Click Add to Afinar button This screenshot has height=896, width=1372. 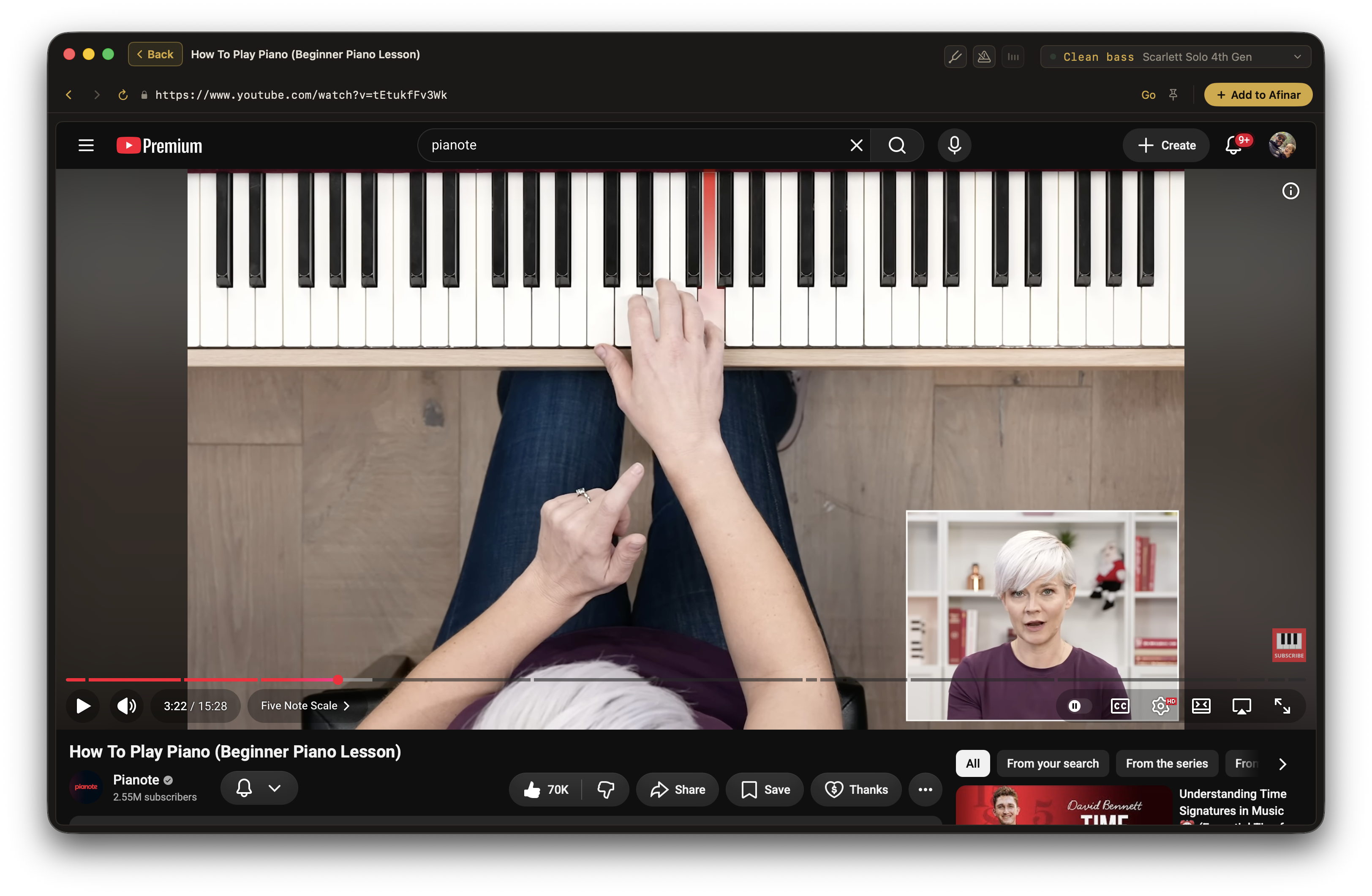coord(1258,95)
